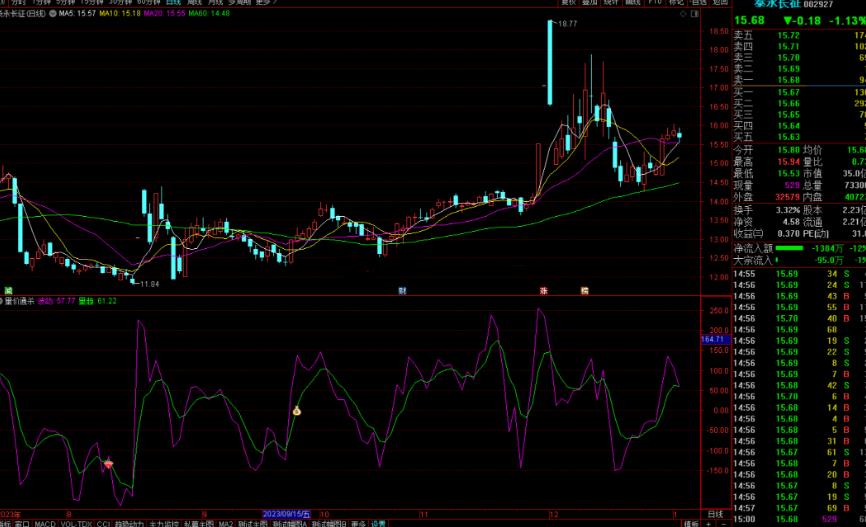Viewport: 866px width, 527px height.
Task: Click the 今开 value 15.80
Action: pos(788,150)
